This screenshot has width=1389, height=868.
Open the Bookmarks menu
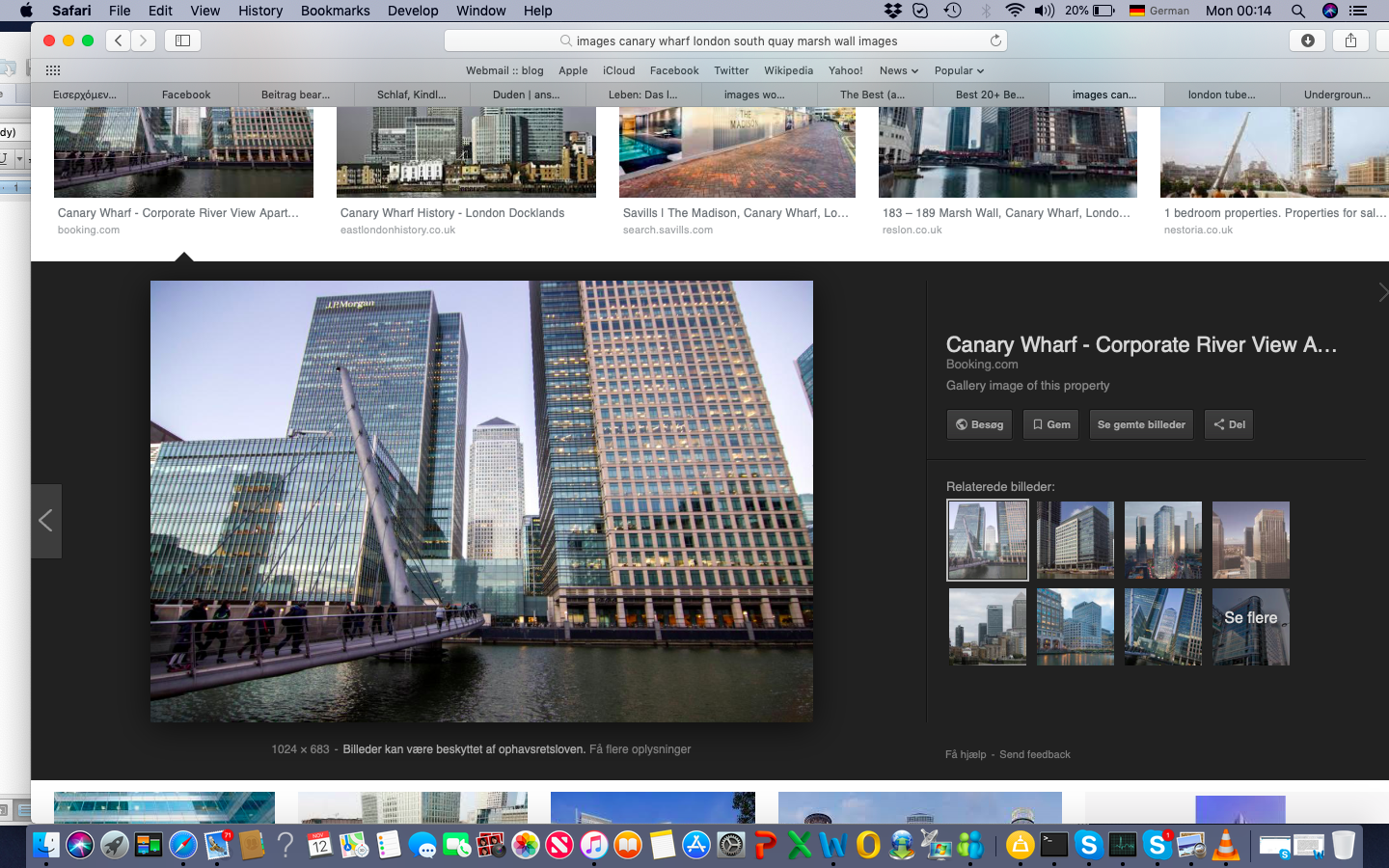tap(335, 11)
